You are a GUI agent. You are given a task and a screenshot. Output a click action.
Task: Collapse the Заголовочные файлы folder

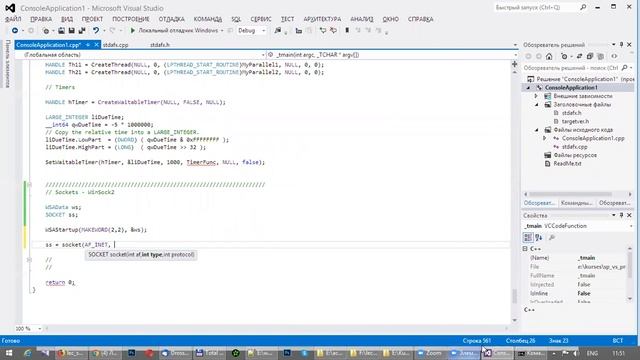coord(536,104)
